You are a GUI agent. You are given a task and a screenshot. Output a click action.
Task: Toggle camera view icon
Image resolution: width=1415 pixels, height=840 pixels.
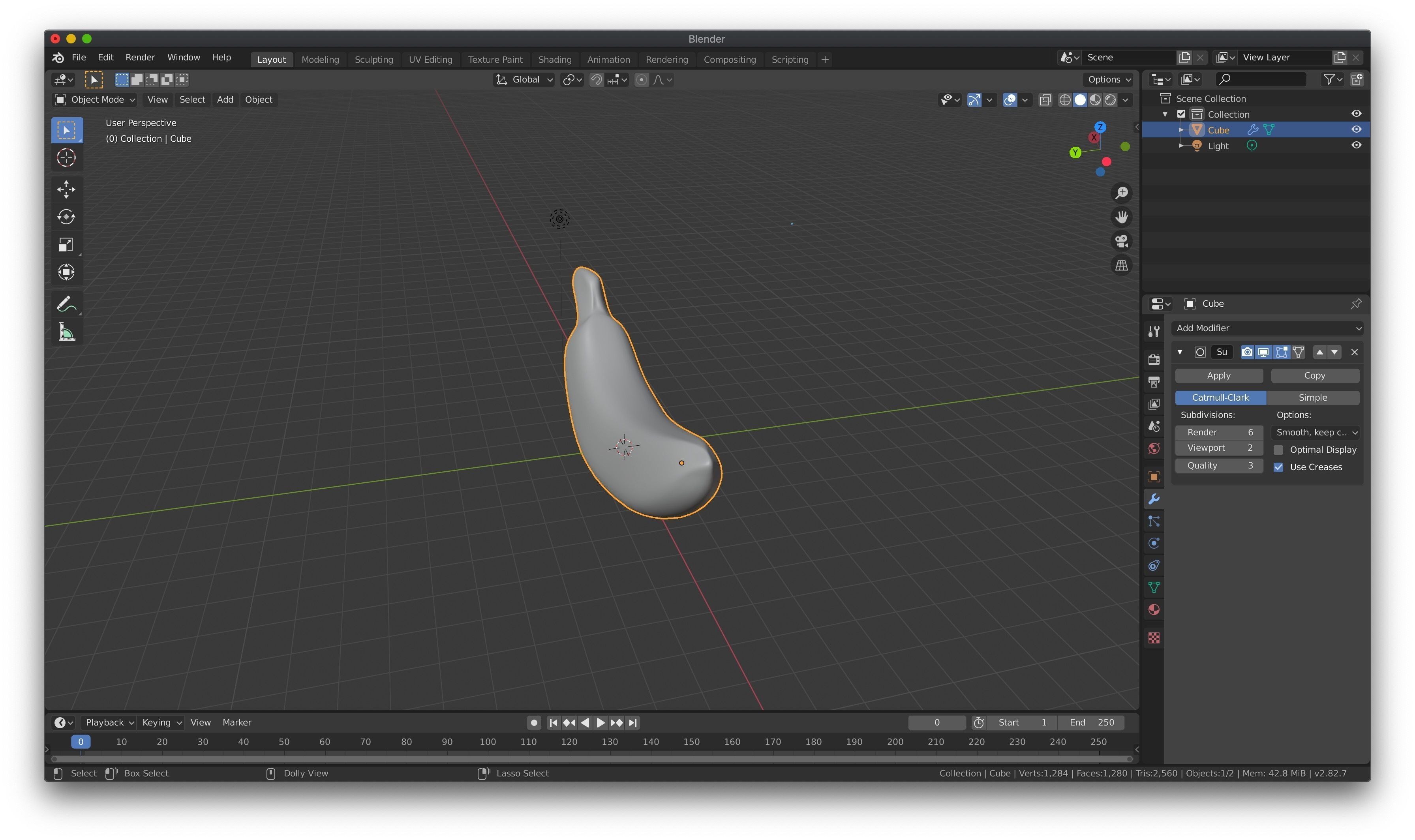tap(1122, 241)
